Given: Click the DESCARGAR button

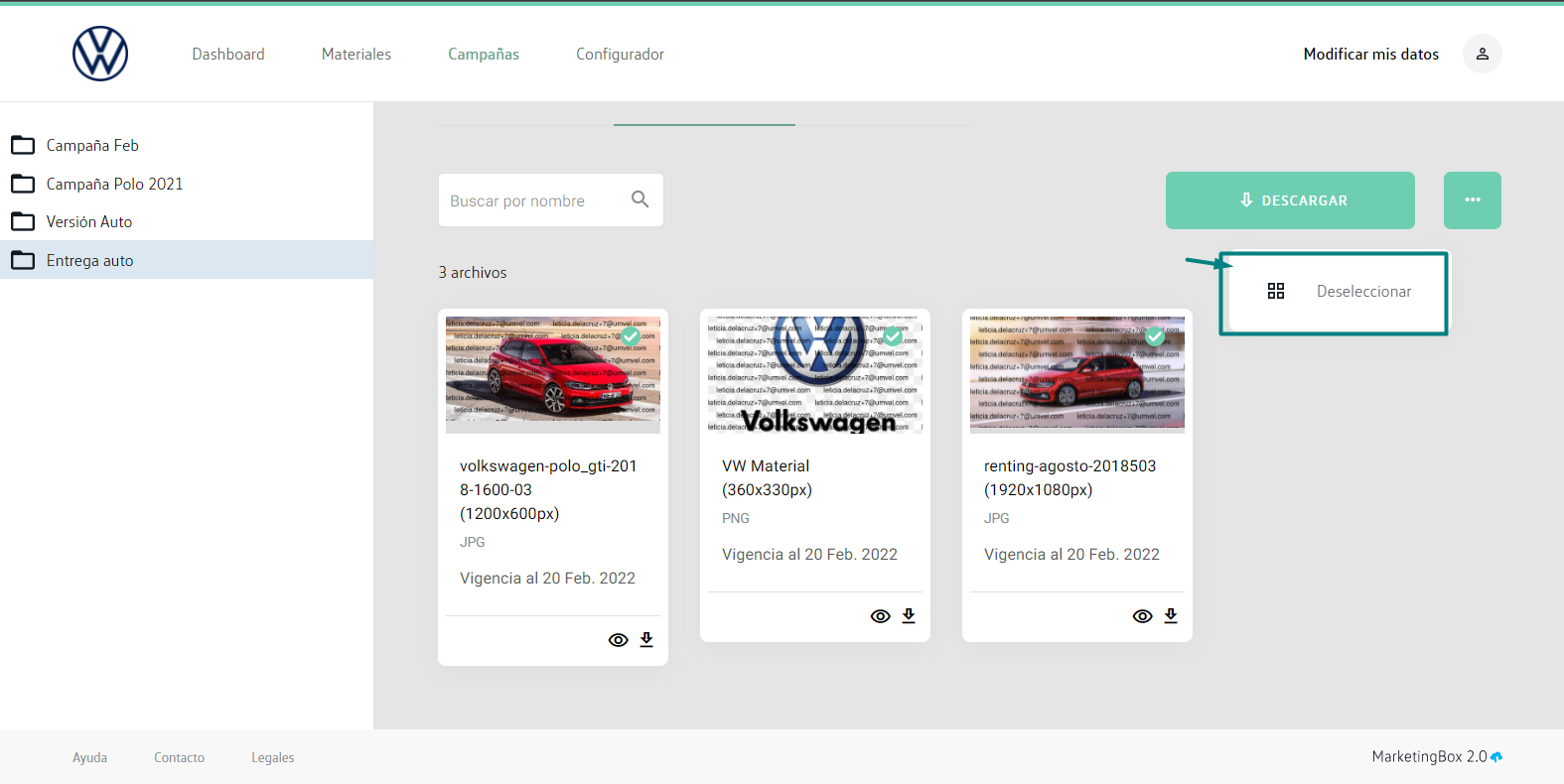Looking at the screenshot, I should tap(1290, 200).
